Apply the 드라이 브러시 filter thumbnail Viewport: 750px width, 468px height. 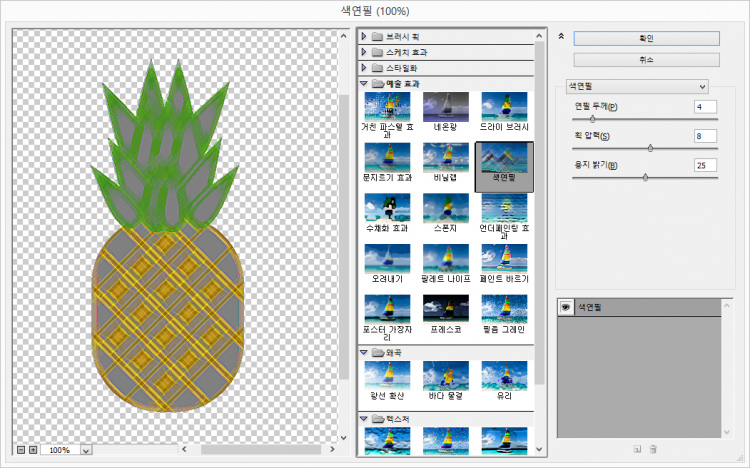pyautogui.click(x=504, y=106)
